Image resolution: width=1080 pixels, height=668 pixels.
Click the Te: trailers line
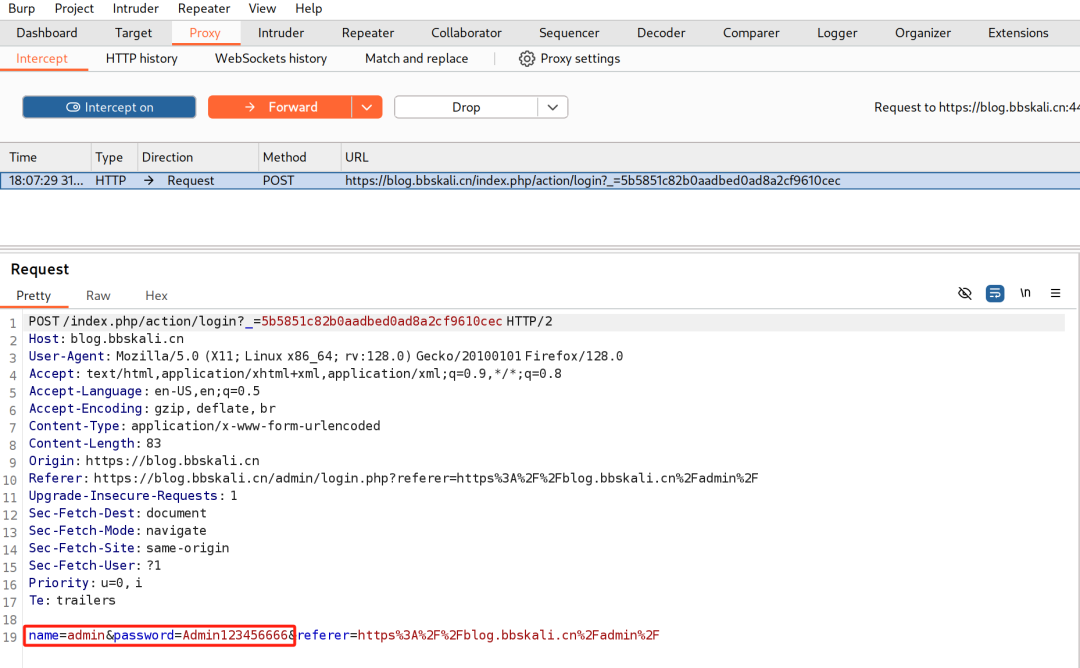coord(72,600)
